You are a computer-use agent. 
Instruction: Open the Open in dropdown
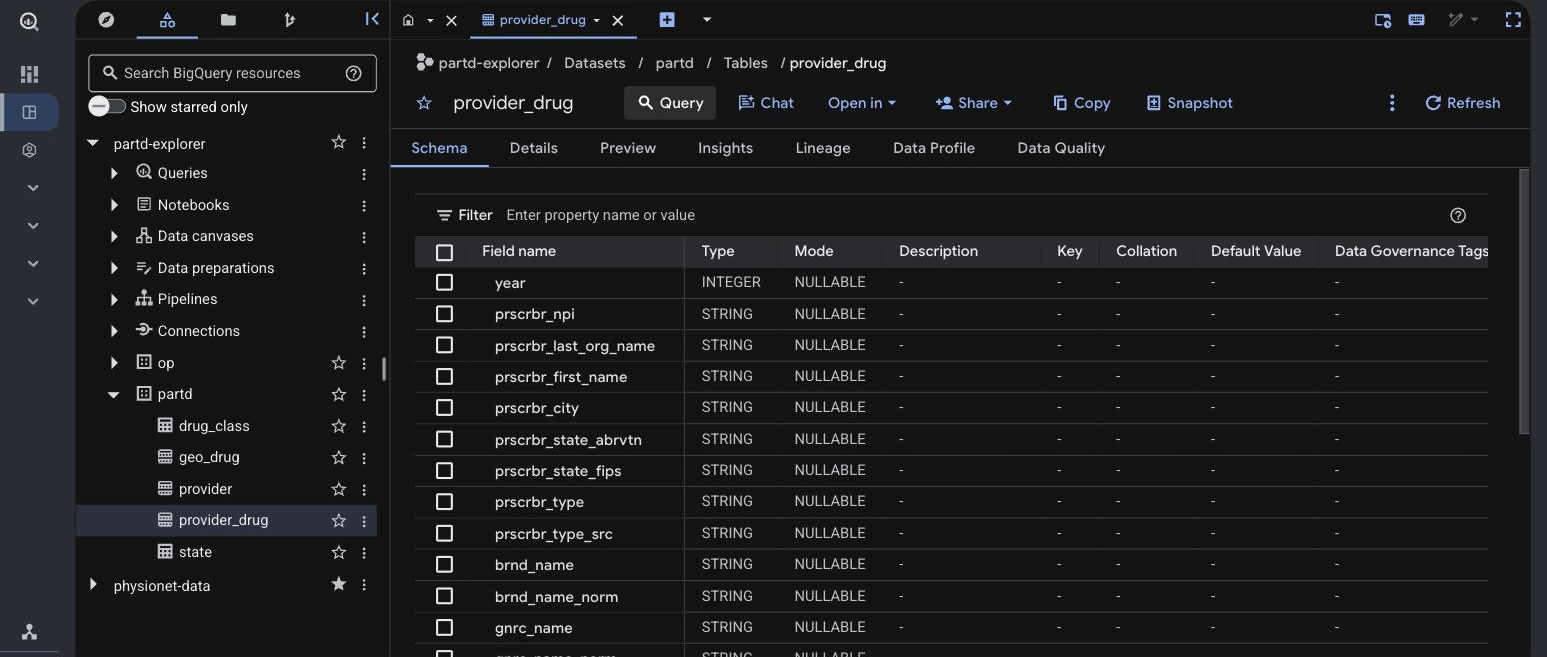(862, 103)
